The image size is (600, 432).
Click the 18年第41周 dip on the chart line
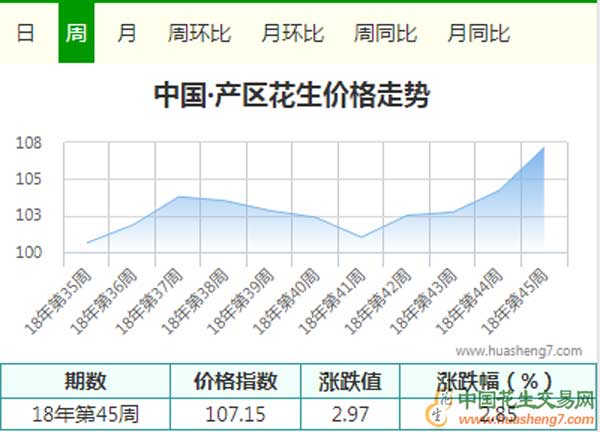point(361,237)
